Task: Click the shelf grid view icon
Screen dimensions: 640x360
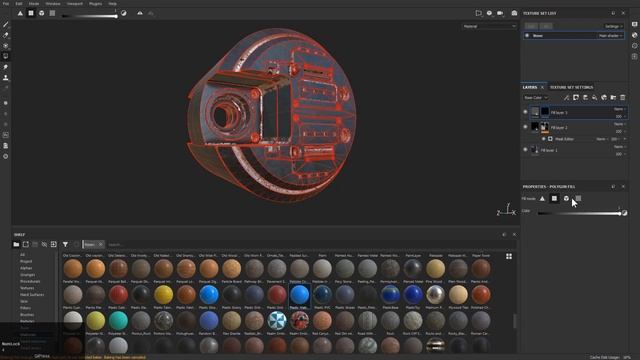Action: 509,256
